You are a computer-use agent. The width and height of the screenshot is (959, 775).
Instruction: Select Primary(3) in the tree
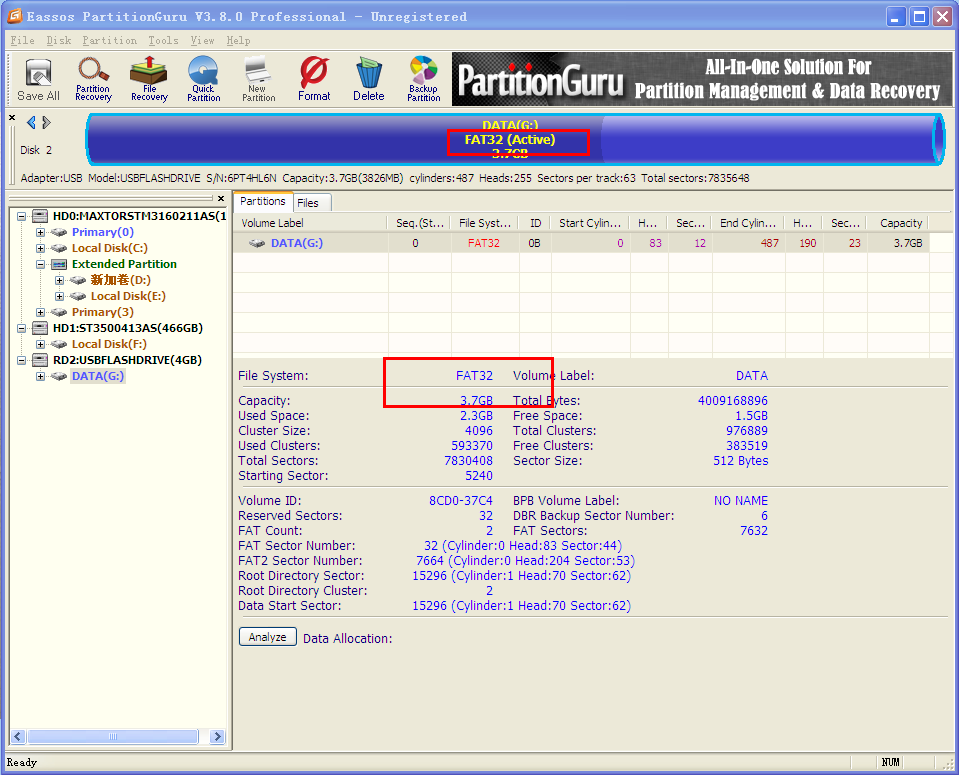click(103, 312)
